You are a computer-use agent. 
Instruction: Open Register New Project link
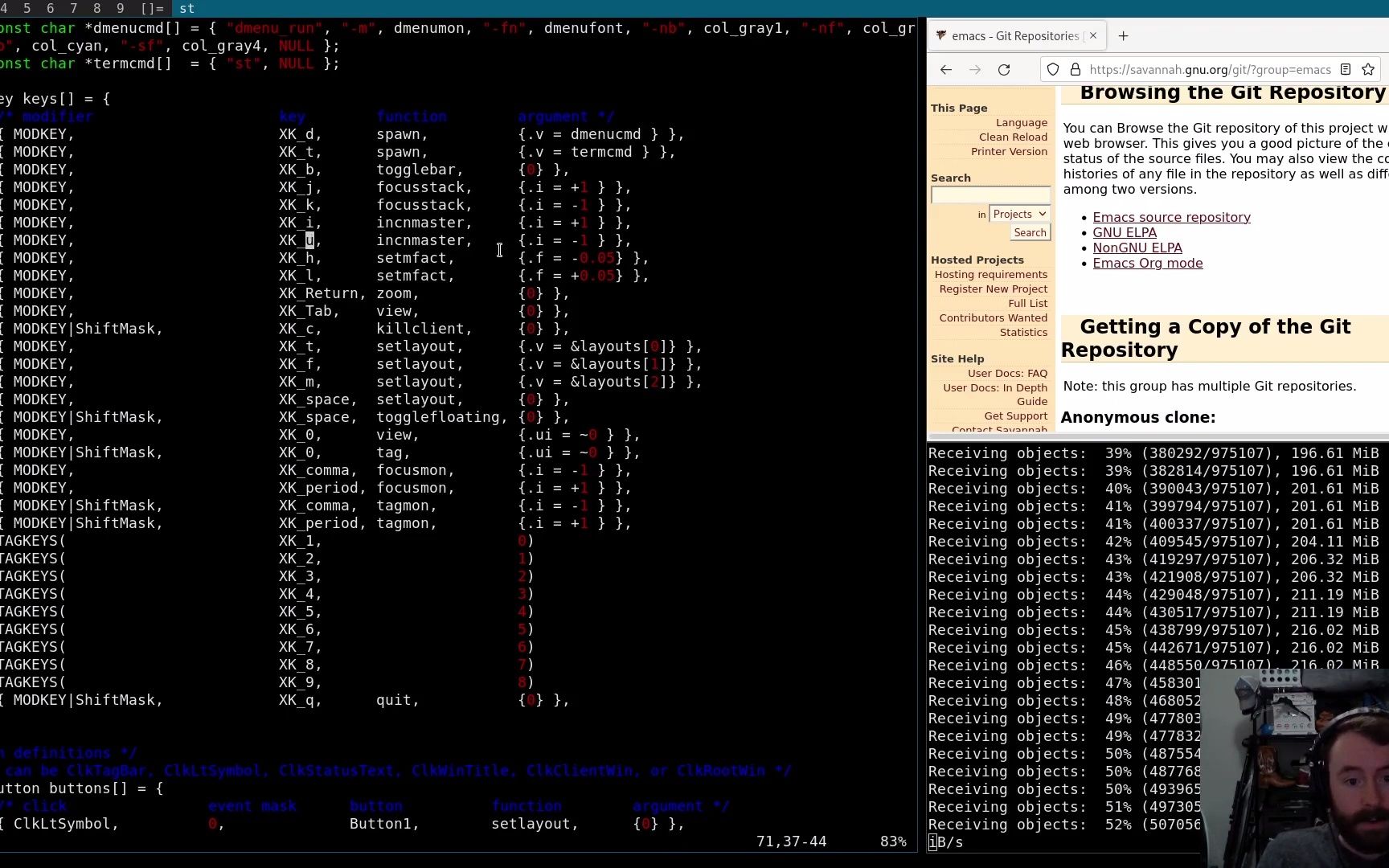click(994, 289)
